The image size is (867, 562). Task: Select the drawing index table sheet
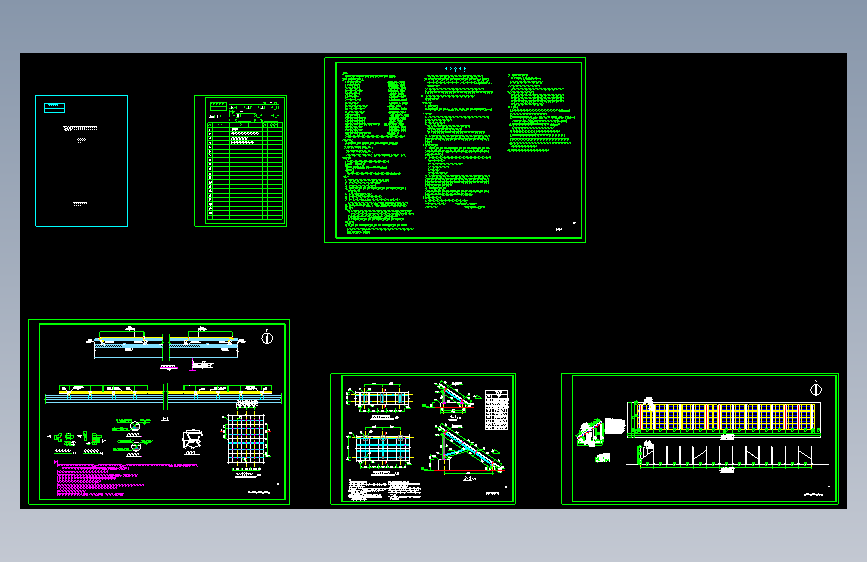point(241,161)
